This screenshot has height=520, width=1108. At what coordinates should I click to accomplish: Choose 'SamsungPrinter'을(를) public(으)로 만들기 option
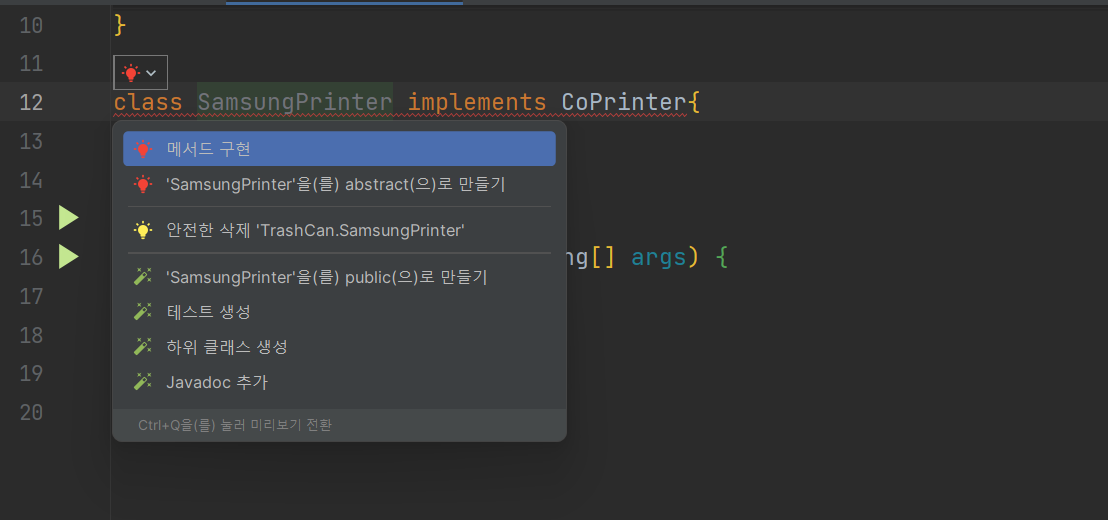pyautogui.click(x=339, y=277)
